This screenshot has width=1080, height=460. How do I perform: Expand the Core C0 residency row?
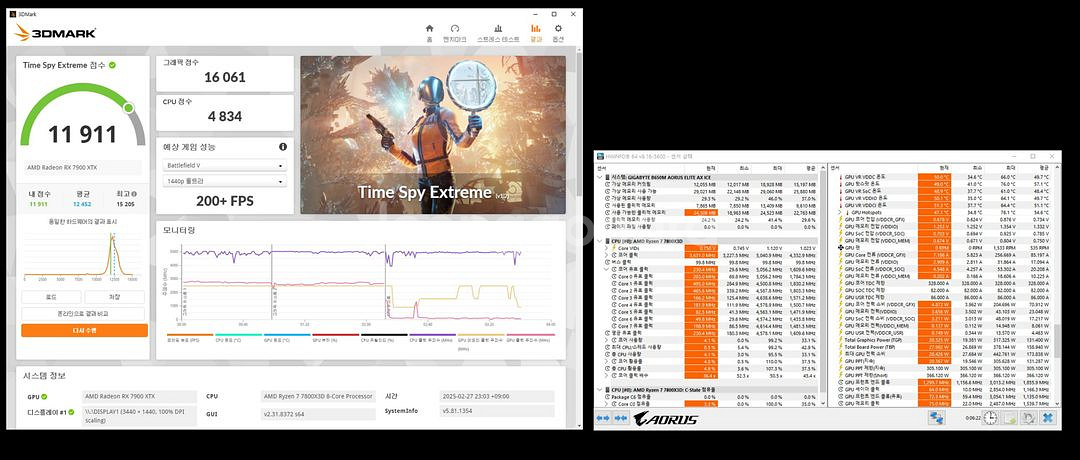(x=606, y=404)
